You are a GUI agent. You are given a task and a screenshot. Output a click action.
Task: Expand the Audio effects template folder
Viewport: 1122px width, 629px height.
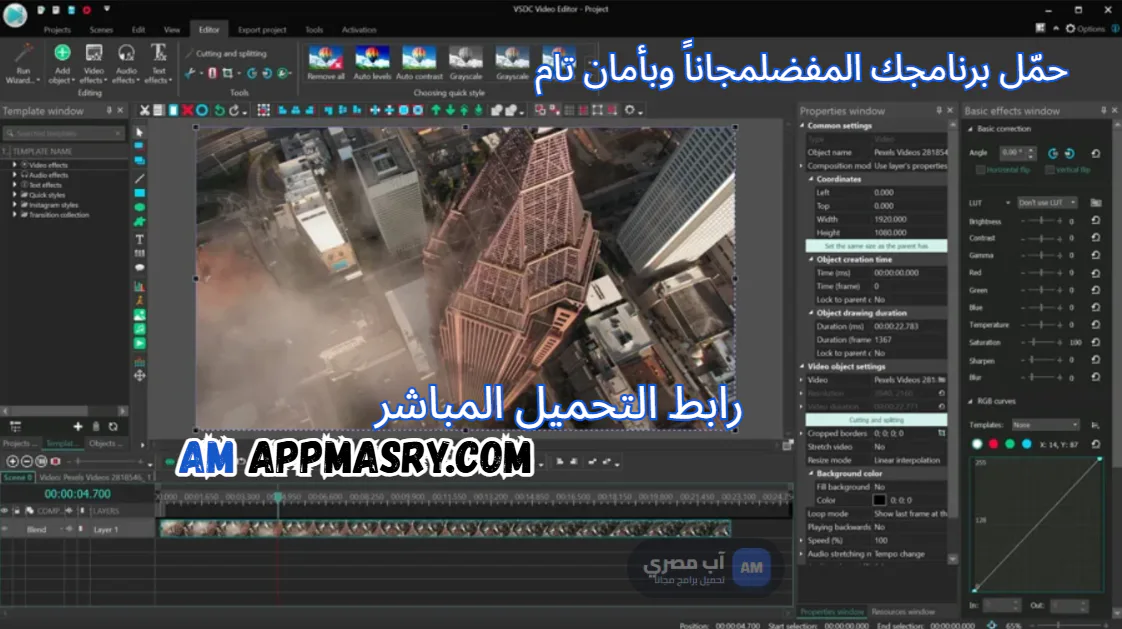pyautogui.click(x=14, y=175)
